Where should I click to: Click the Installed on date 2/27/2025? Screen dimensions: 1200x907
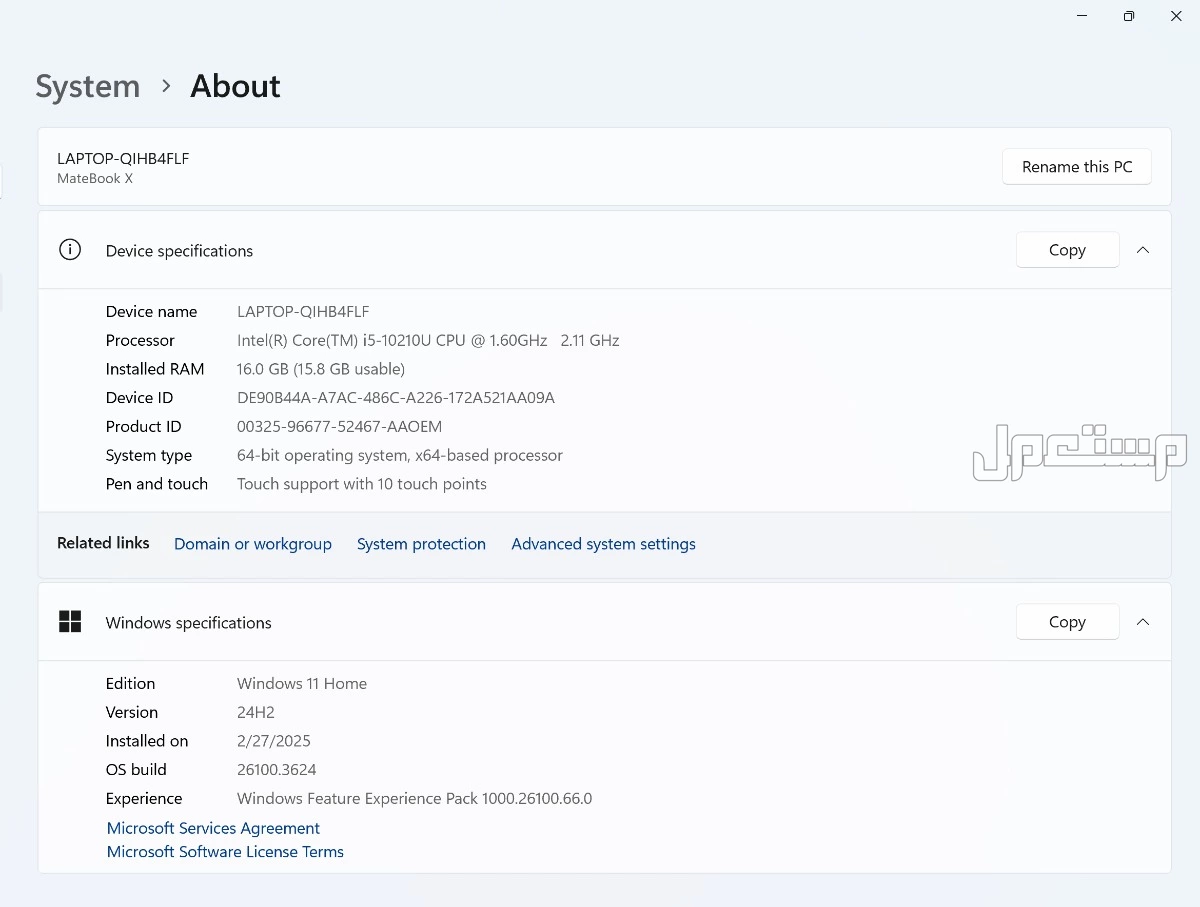pos(274,741)
